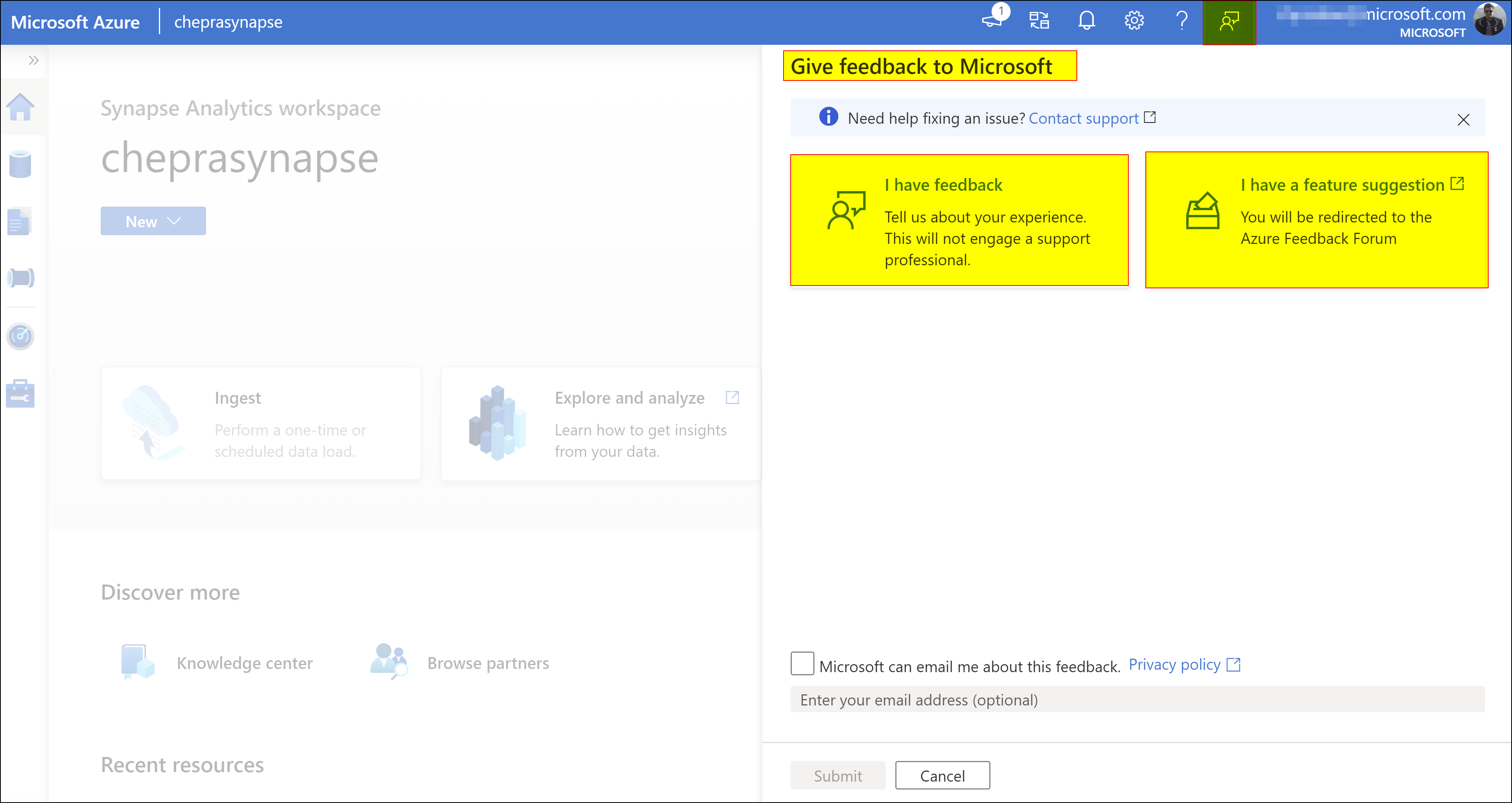Click the Browse partners people icon

tap(388, 661)
